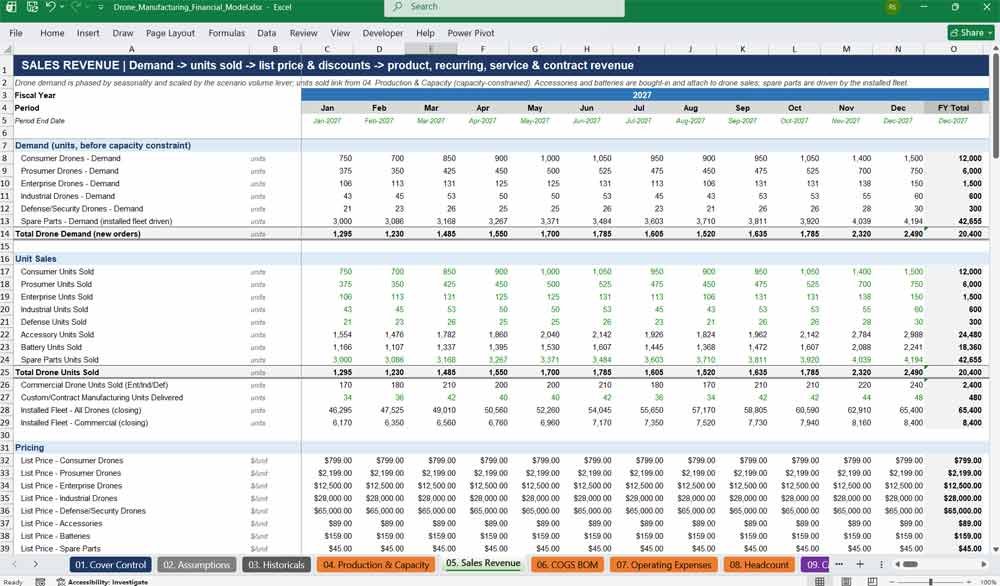Open the user account avatar
Image resolution: width=1000 pixels, height=586 pixels.
[892, 7]
